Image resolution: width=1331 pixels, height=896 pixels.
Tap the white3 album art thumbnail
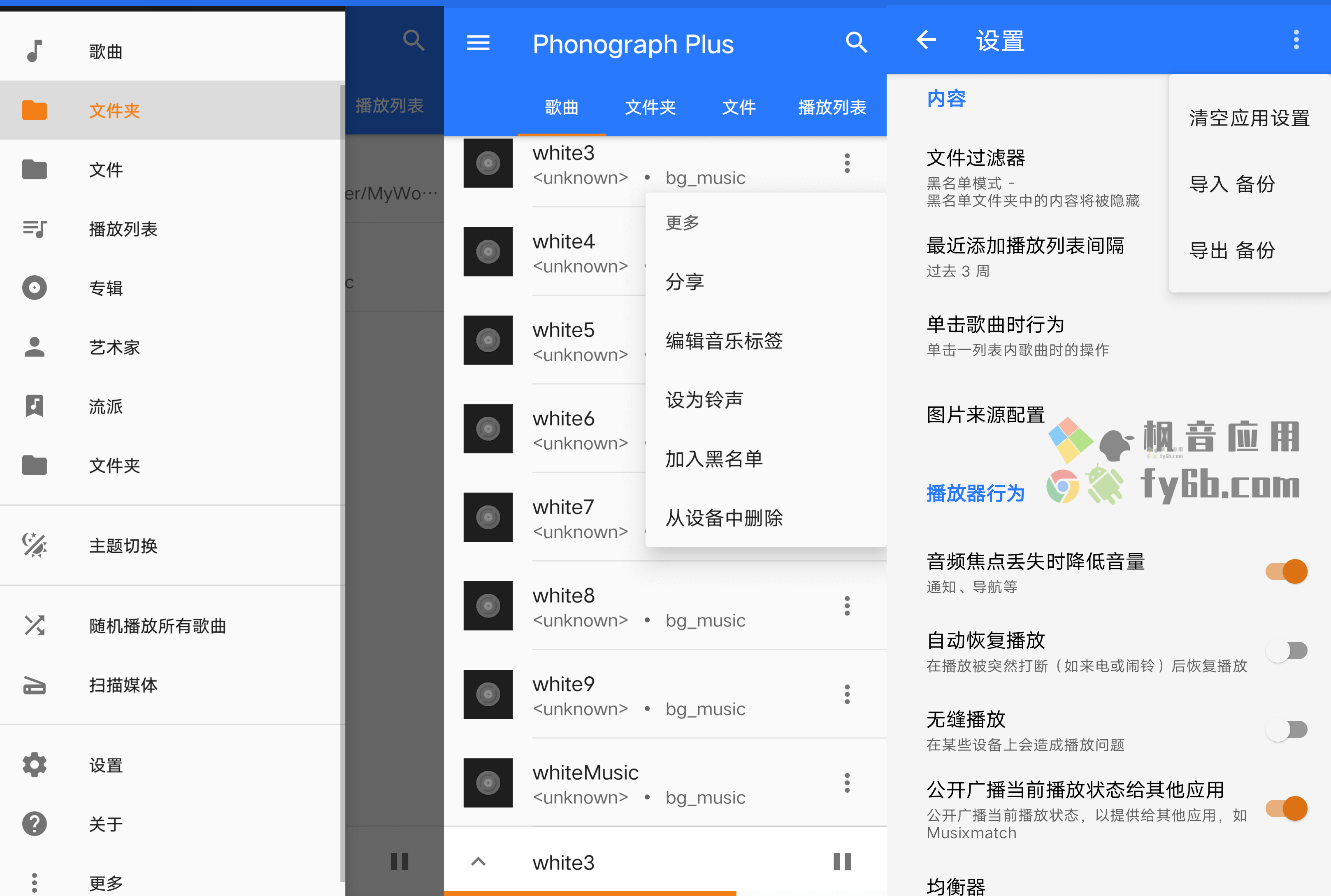pyautogui.click(x=488, y=163)
